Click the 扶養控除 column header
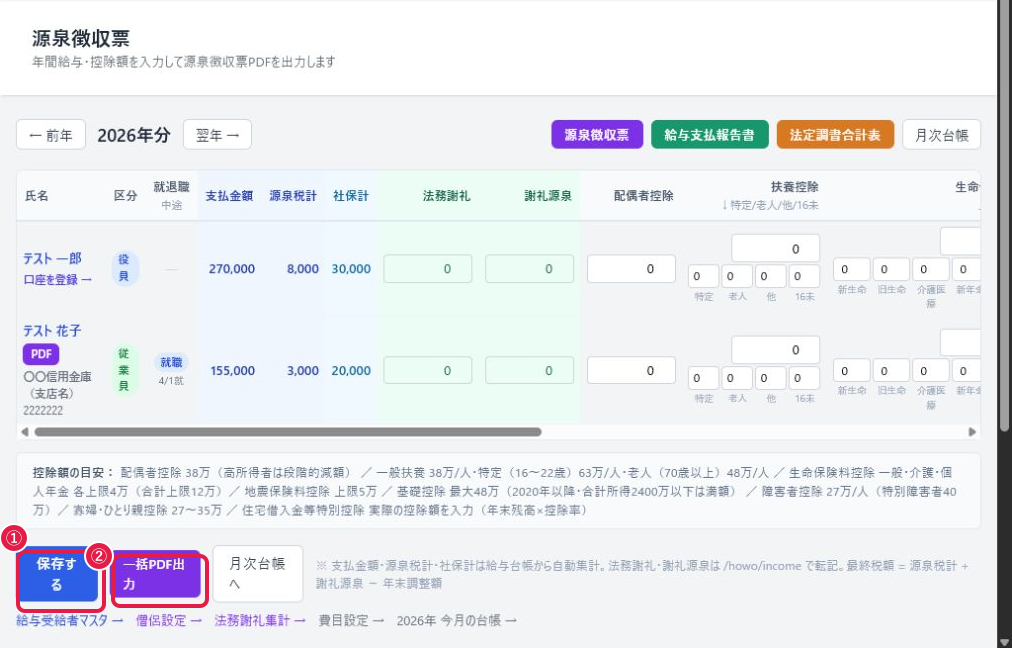The width and height of the screenshot is (1012, 648). pos(794,187)
